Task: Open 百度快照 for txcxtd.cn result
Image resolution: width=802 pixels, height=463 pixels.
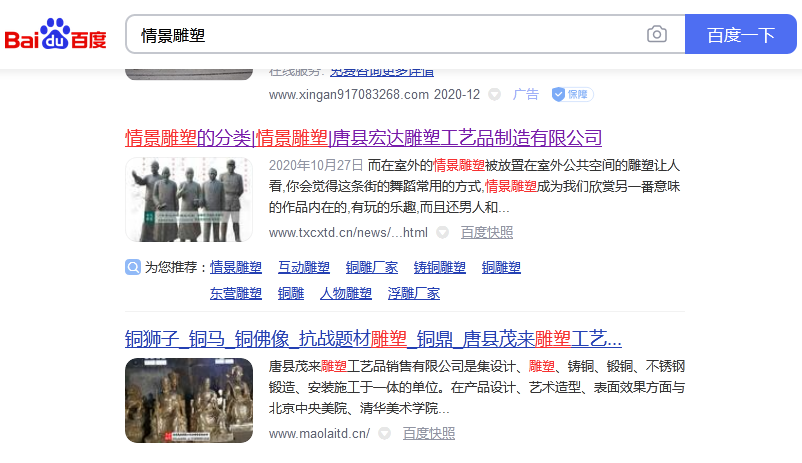Action: (x=486, y=233)
